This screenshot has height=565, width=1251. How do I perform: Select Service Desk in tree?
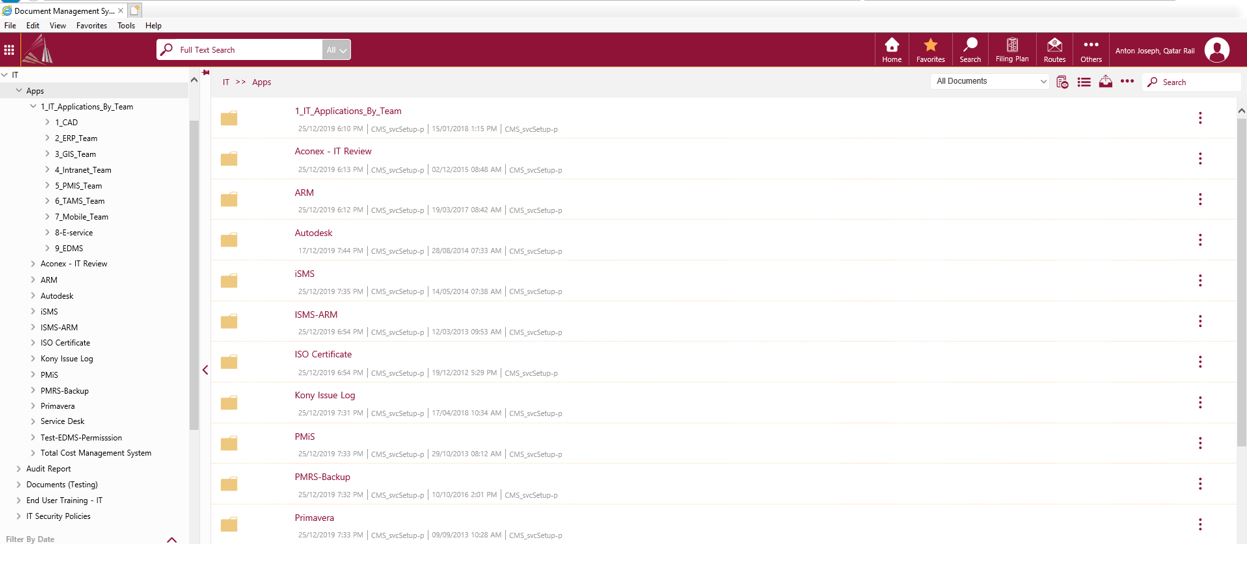(62, 421)
